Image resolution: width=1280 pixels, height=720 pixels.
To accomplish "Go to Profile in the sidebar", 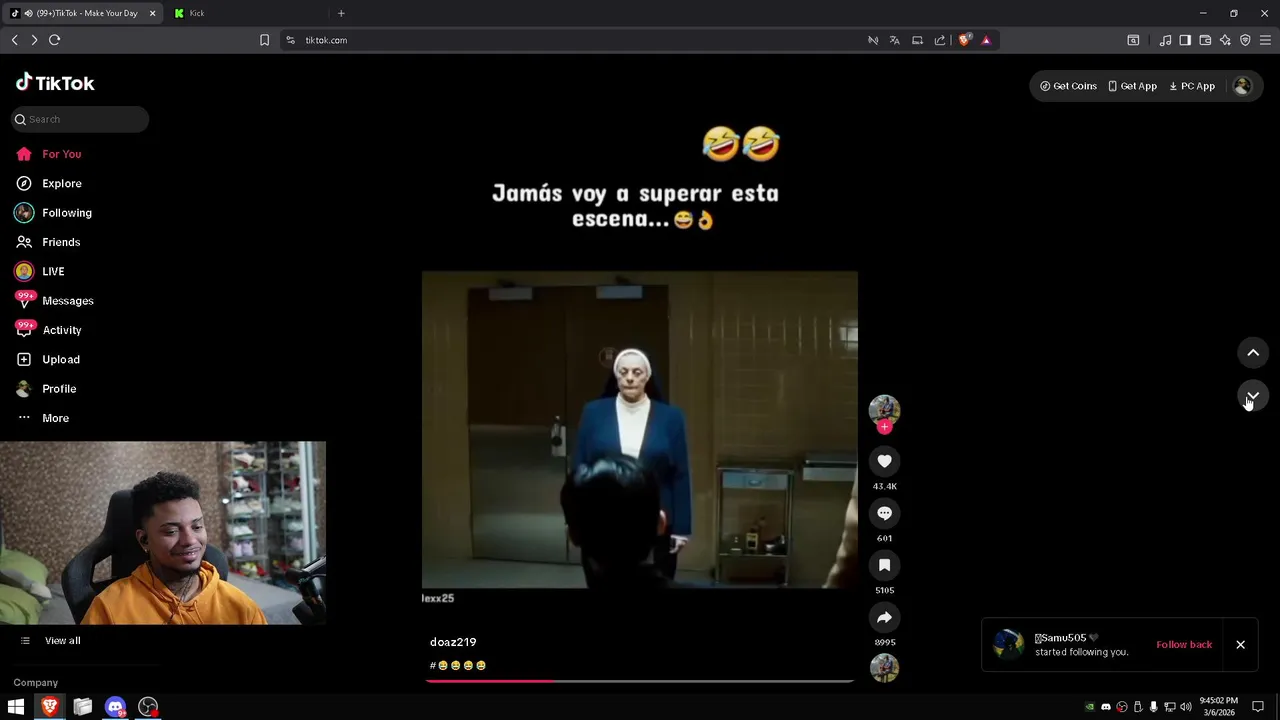I will pos(45,388).
